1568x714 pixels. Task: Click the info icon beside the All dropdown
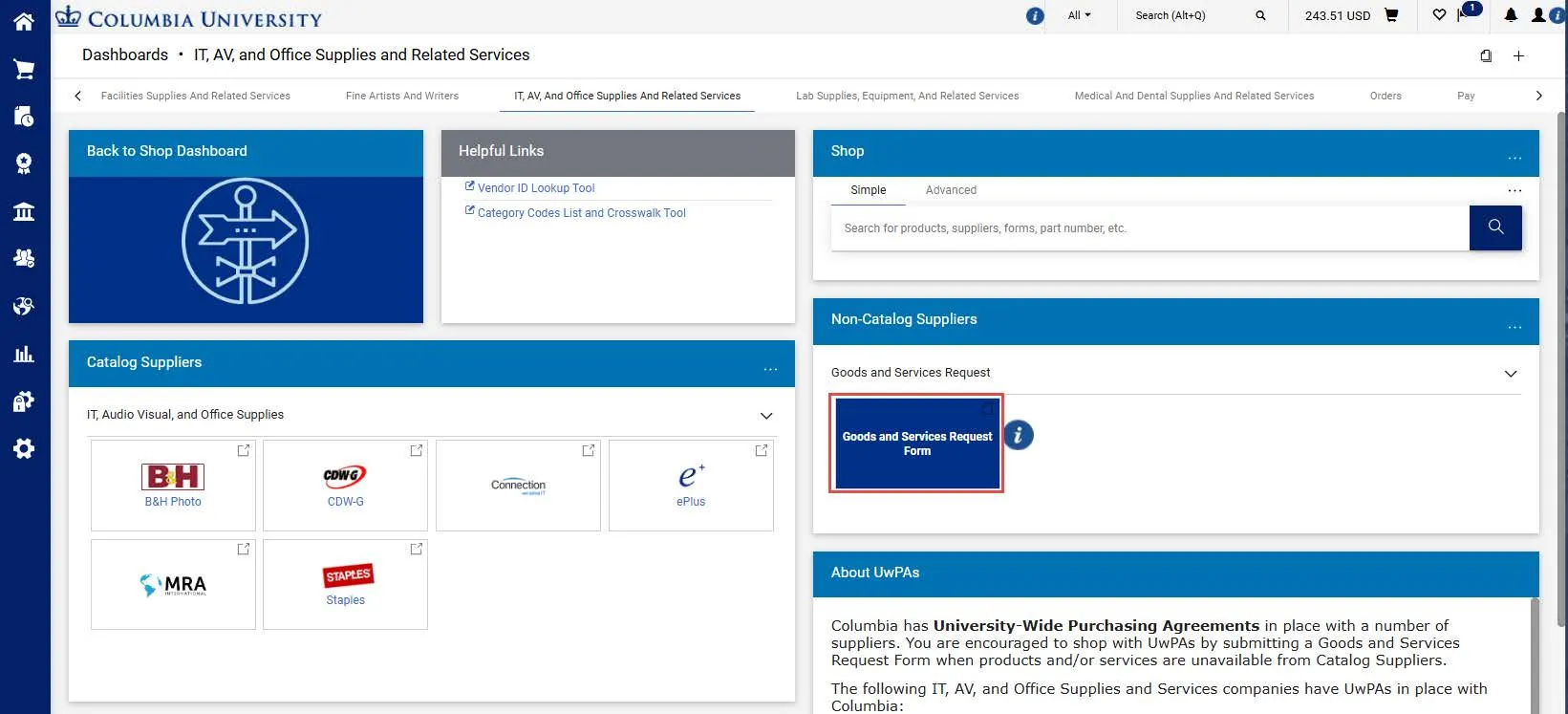(1035, 15)
